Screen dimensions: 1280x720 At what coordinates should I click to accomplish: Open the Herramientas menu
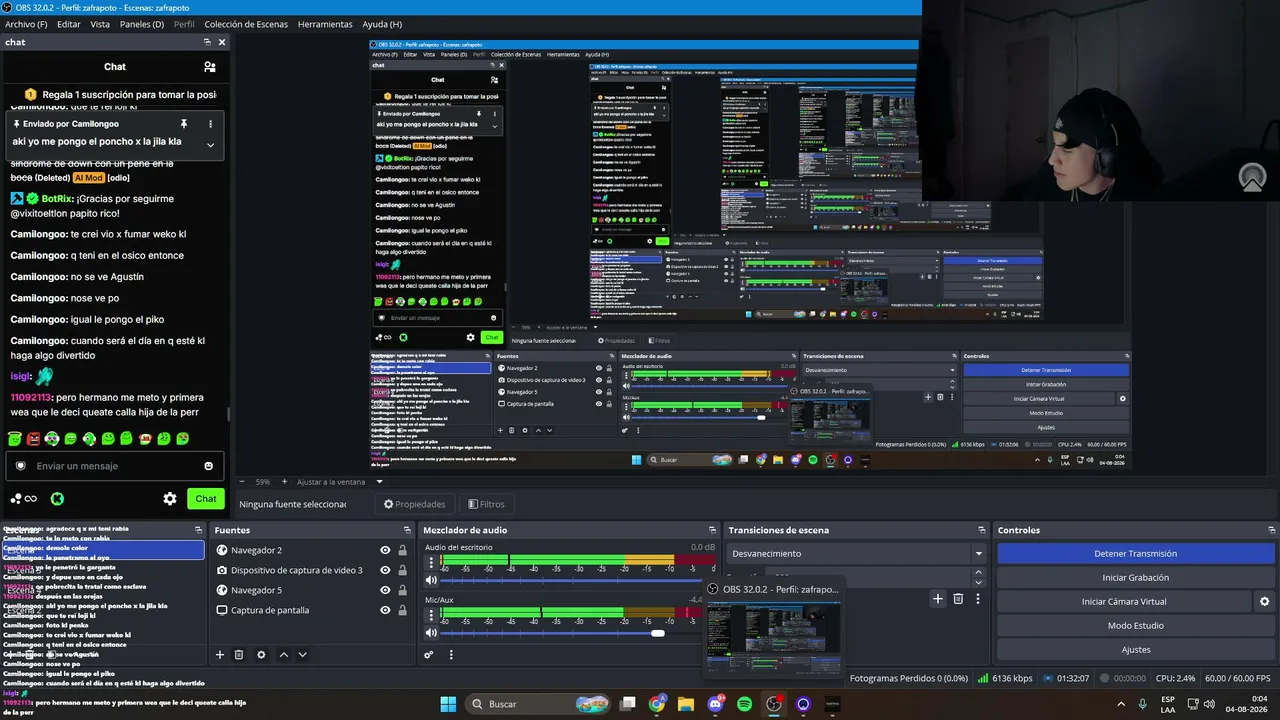[x=325, y=24]
